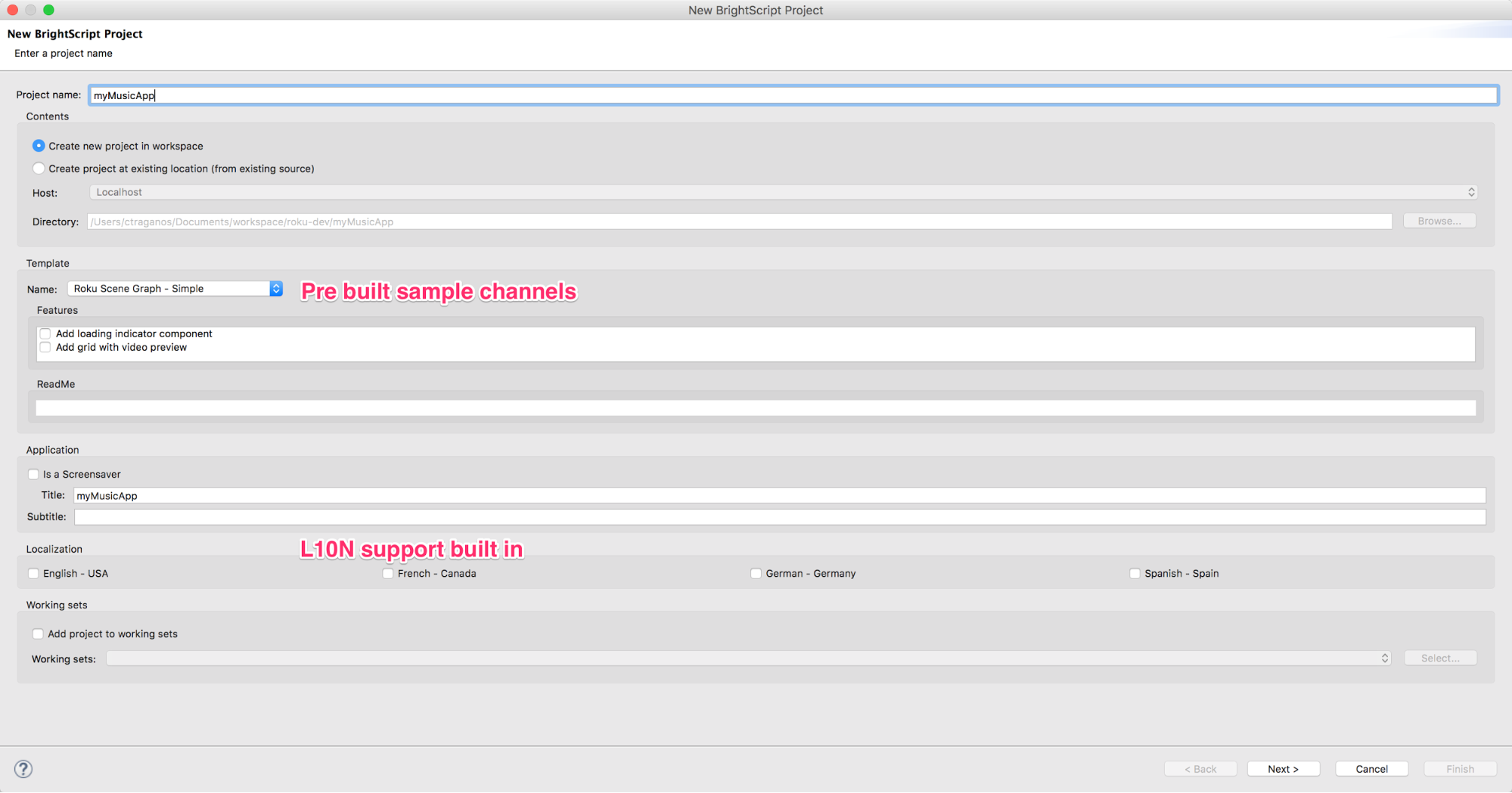
Task: Click the Template name dropdown arrows
Action: [275, 288]
